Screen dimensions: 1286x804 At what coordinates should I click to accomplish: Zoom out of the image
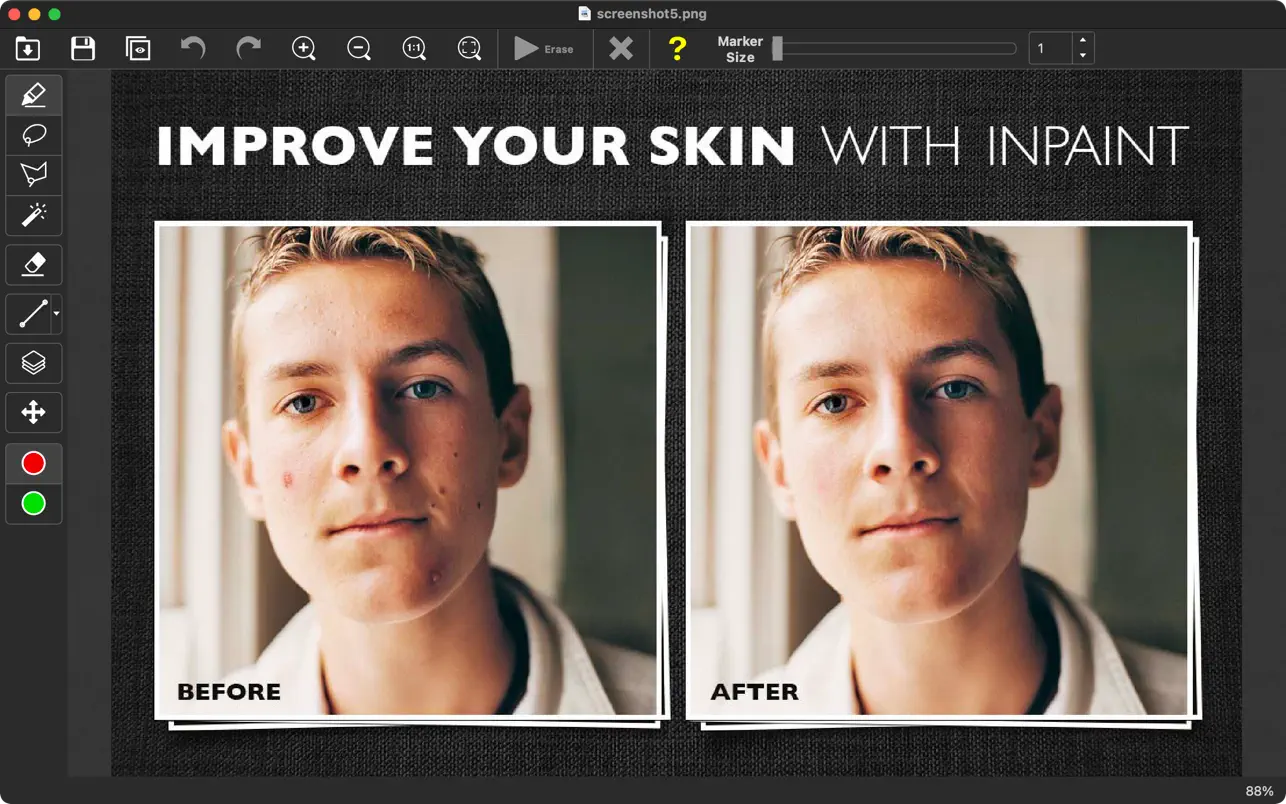[359, 48]
